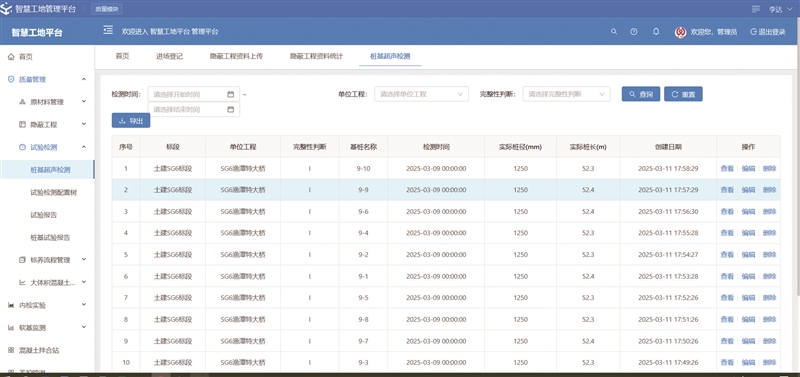
Task: Expand the 标养流程管理 submenu chevron
Action: pyautogui.click(x=84, y=260)
